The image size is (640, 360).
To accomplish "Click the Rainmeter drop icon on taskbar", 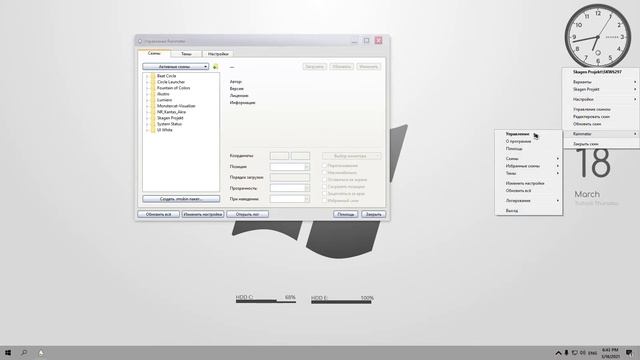I will click(41, 353).
